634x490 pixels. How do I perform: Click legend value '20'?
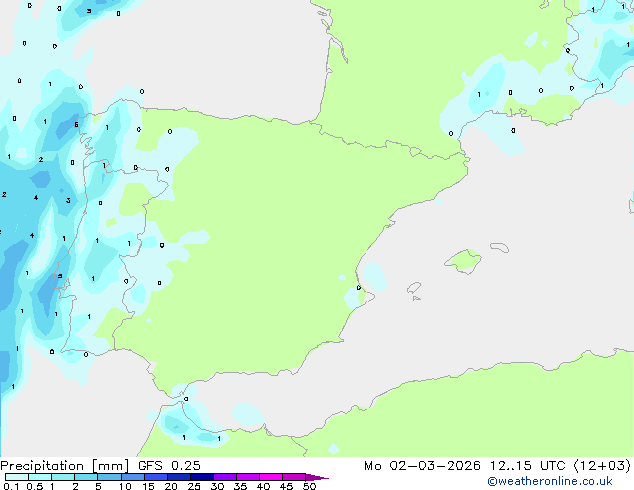pyautogui.click(x=171, y=486)
